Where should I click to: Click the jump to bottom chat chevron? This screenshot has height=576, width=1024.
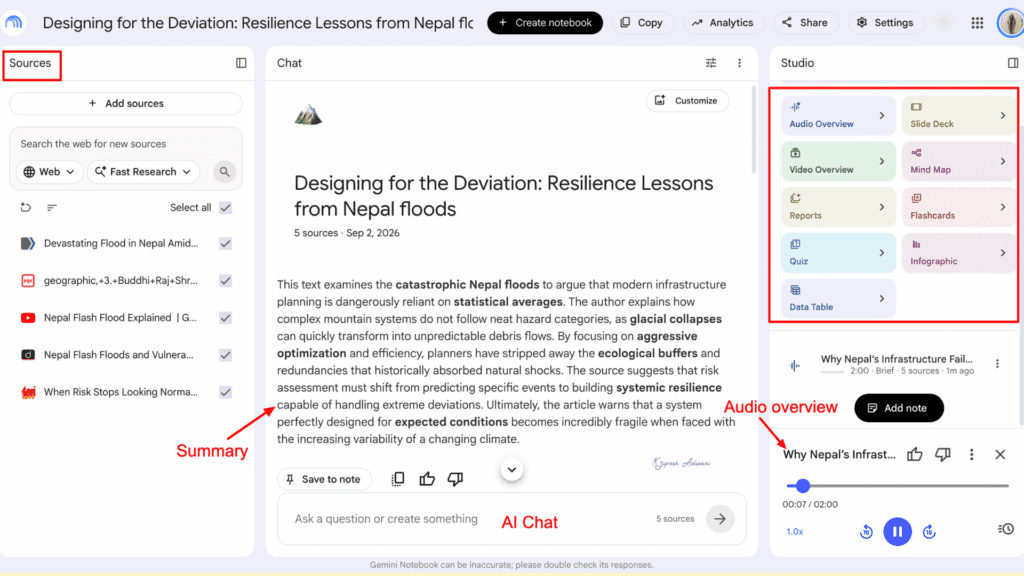click(511, 470)
